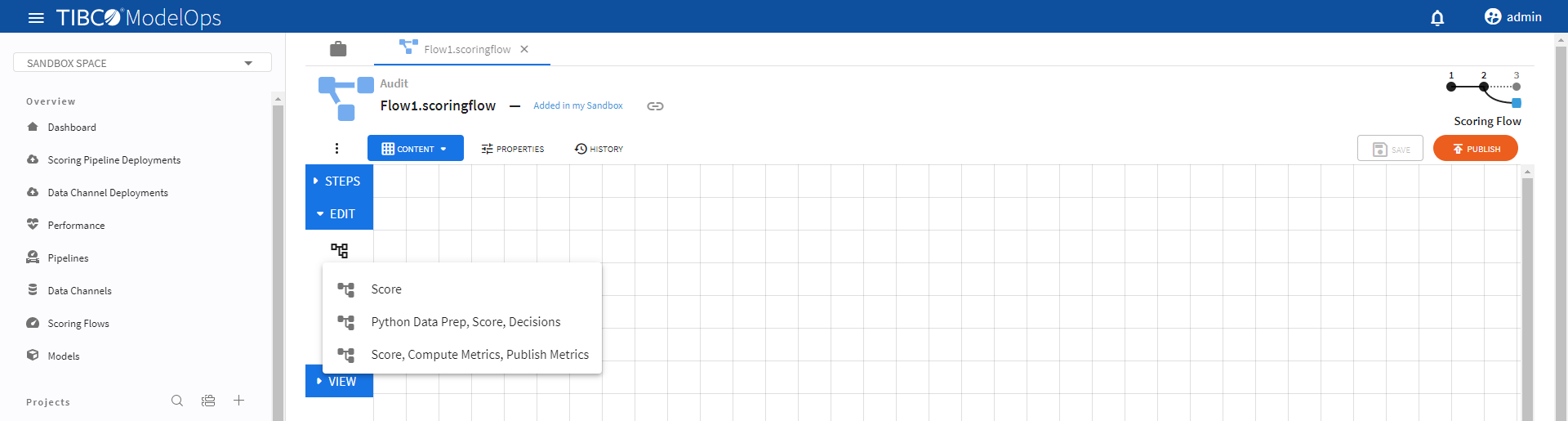Click the Pipelines icon
This screenshot has height=421, width=1568.
[33, 257]
